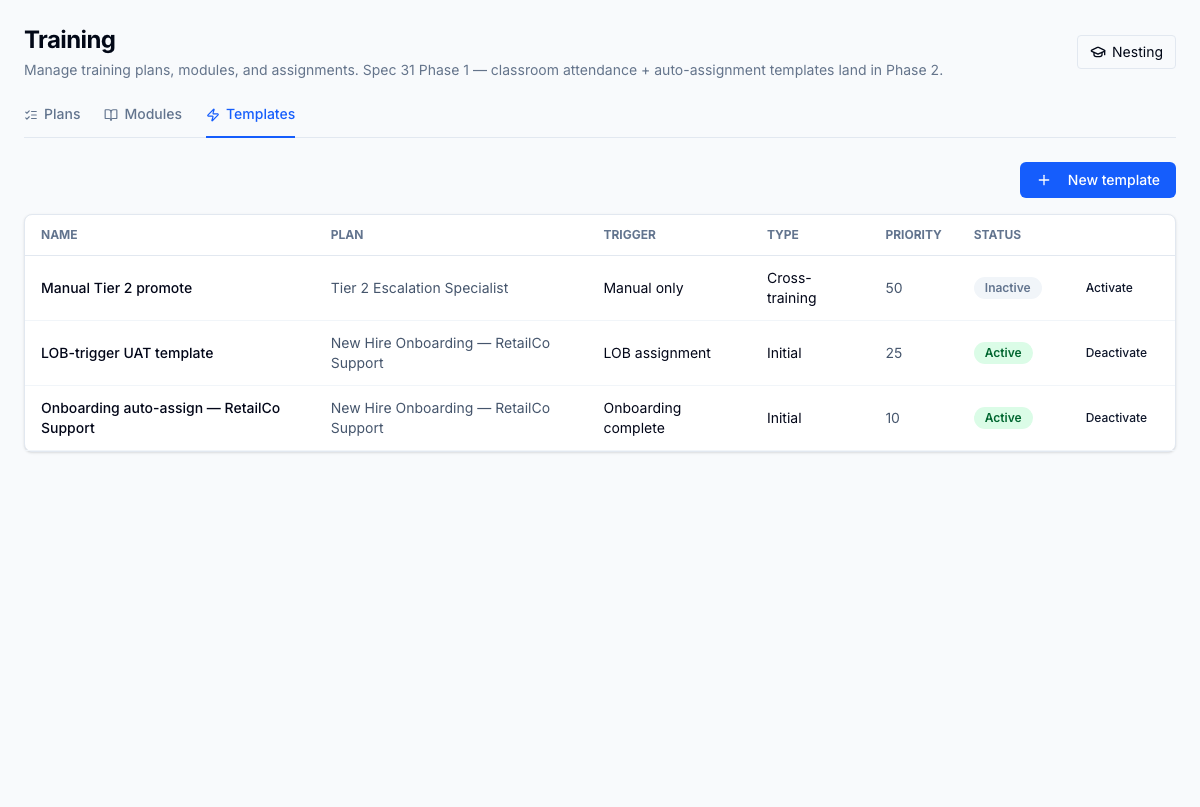Create a New template

pos(1098,180)
